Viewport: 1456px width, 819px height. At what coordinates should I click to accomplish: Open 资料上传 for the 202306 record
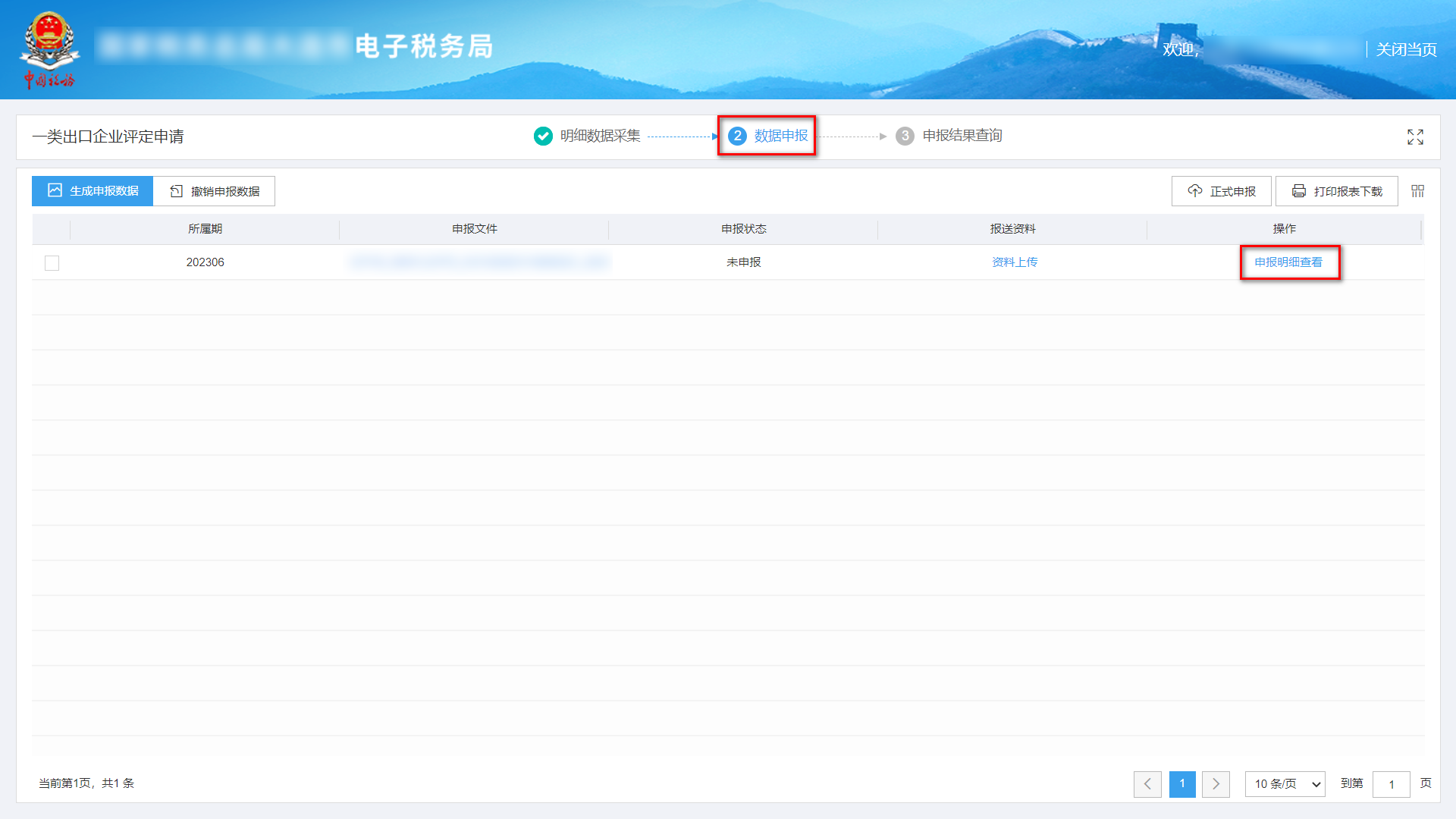[1013, 262]
